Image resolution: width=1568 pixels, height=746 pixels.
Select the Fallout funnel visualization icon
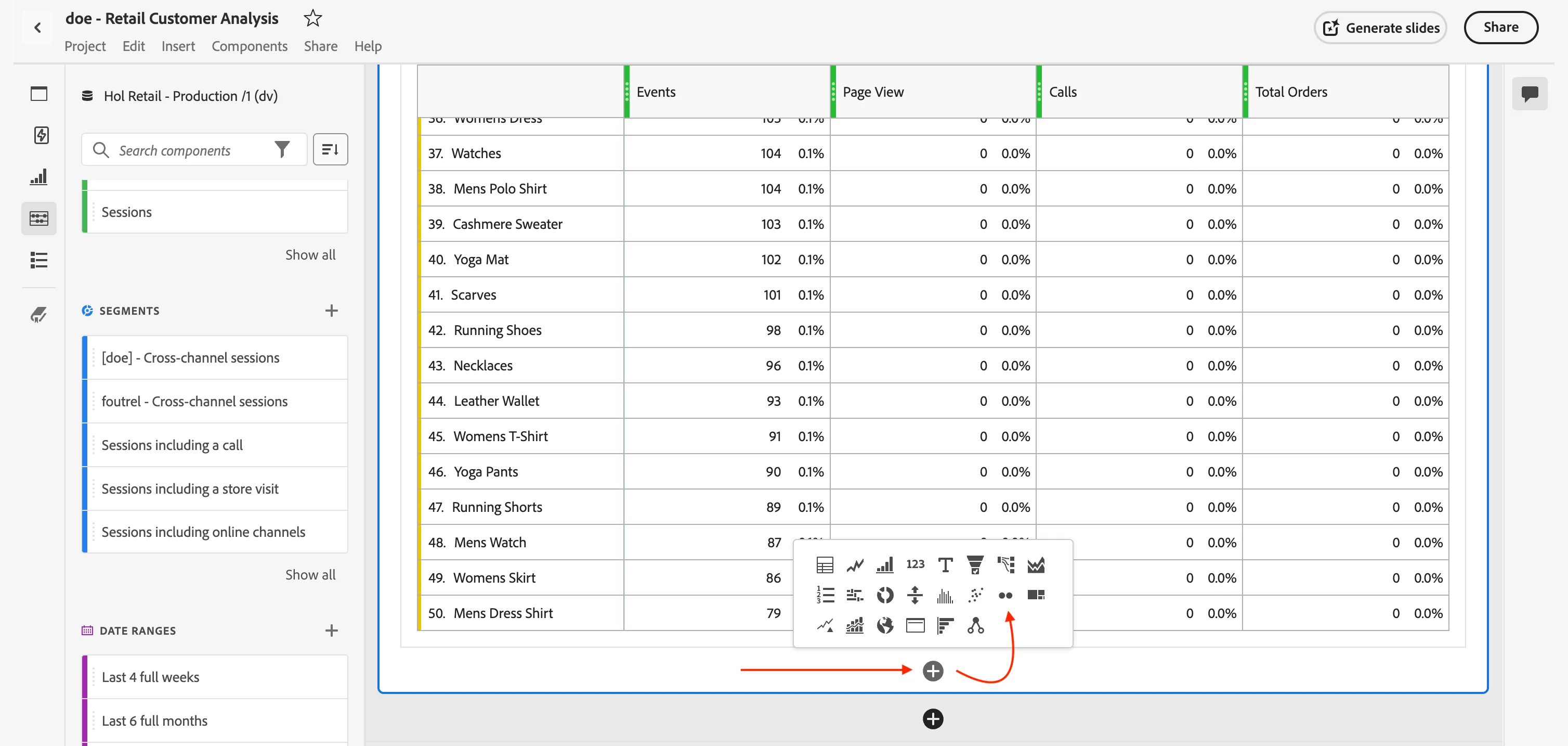coord(975,565)
